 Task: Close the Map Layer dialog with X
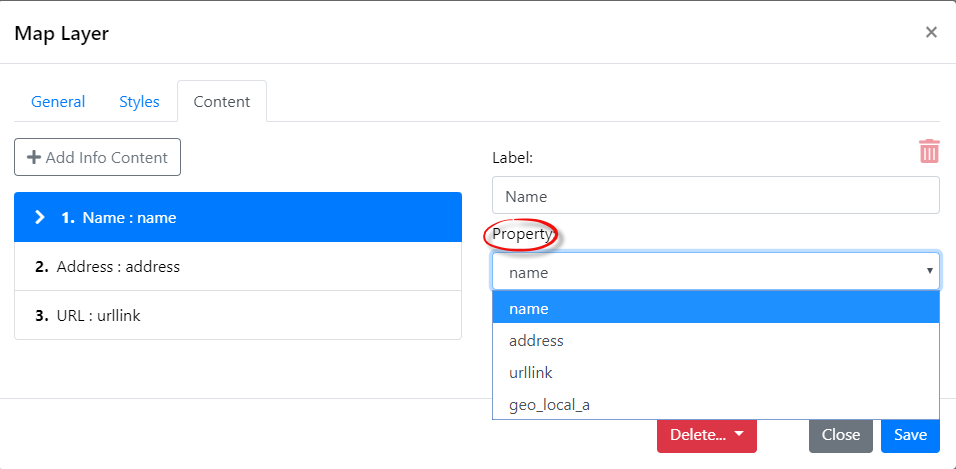point(931,32)
